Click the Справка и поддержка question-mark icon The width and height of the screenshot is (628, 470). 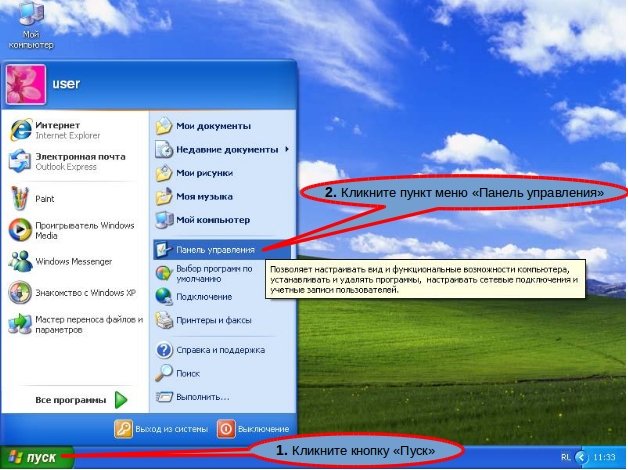click(x=164, y=350)
